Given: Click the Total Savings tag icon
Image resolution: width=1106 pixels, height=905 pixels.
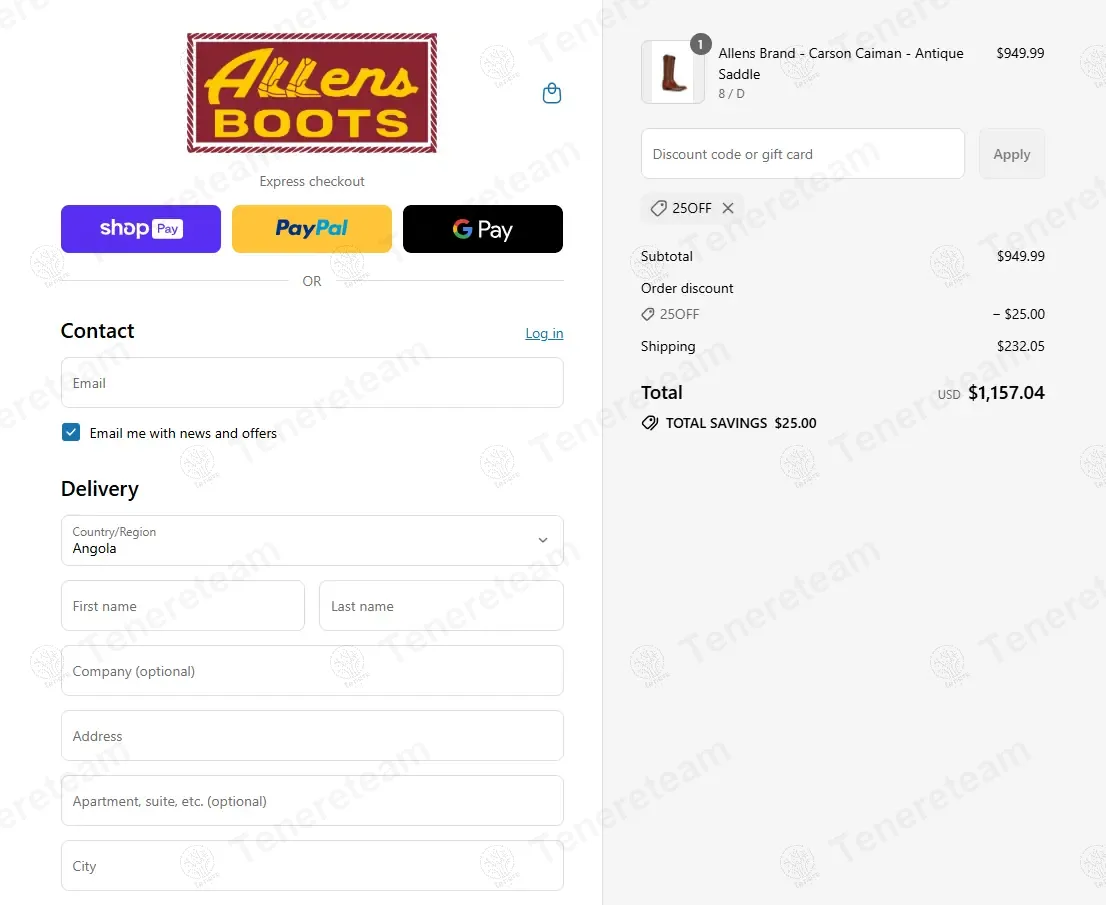Looking at the screenshot, I should click(650, 423).
